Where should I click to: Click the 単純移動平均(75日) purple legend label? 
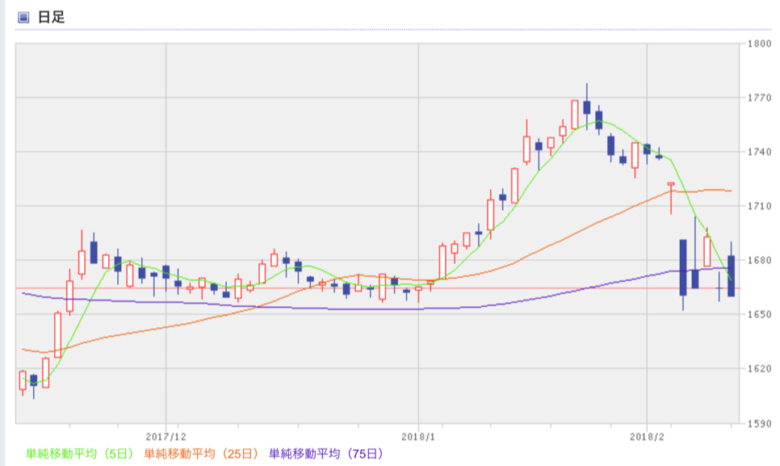[326, 454]
